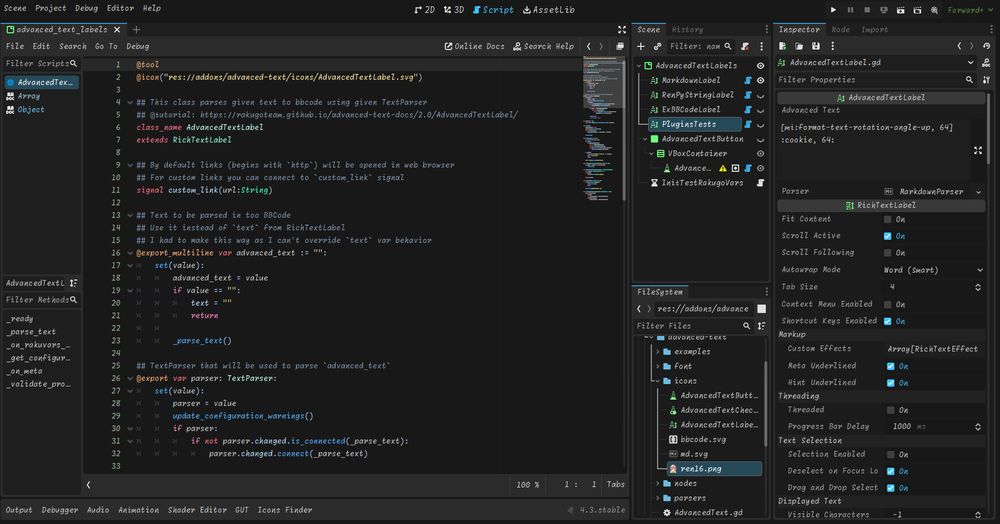This screenshot has height=524, width=1000.
Task: Open script attached to MarkdownLabel node
Action: click(x=748, y=80)
